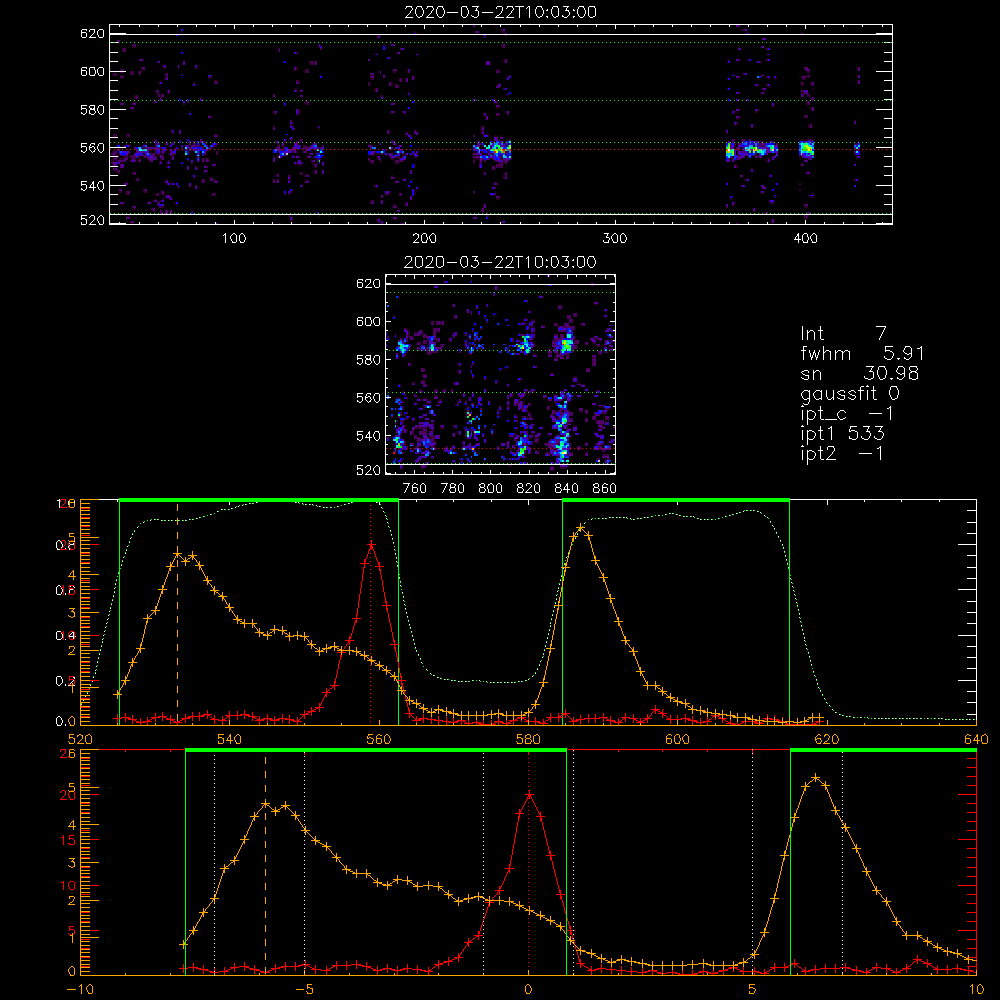Image resolution: width=1000 pixels, height=1000 pixels.
Task: Click x-axis label 820 under the small image
Action: click(529, 489)
